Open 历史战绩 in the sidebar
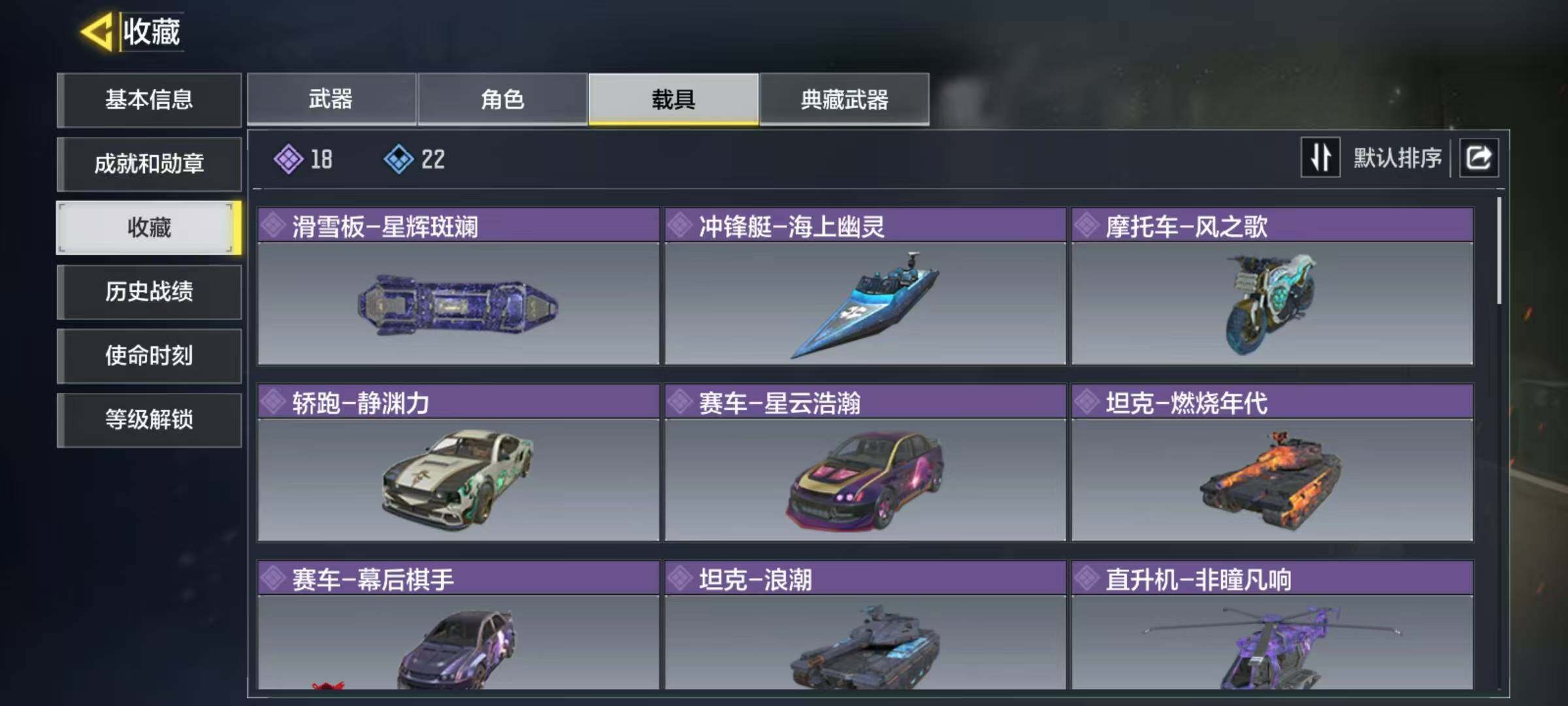This screenshot has width=1568, height=706. (149, 292)
